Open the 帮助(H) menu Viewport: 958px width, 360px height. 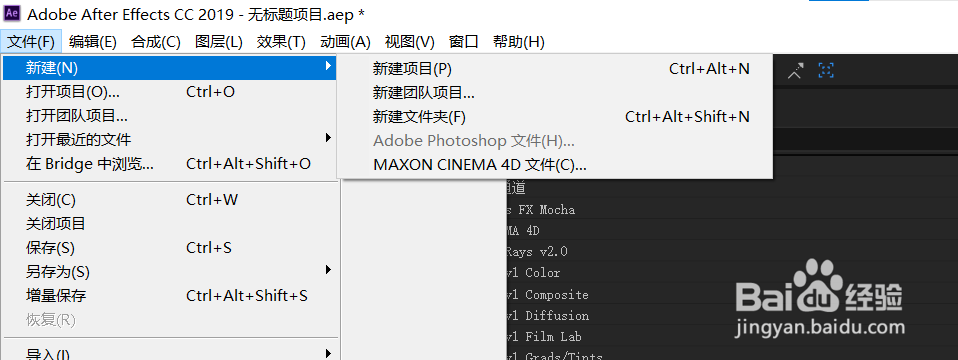[518, 42]
